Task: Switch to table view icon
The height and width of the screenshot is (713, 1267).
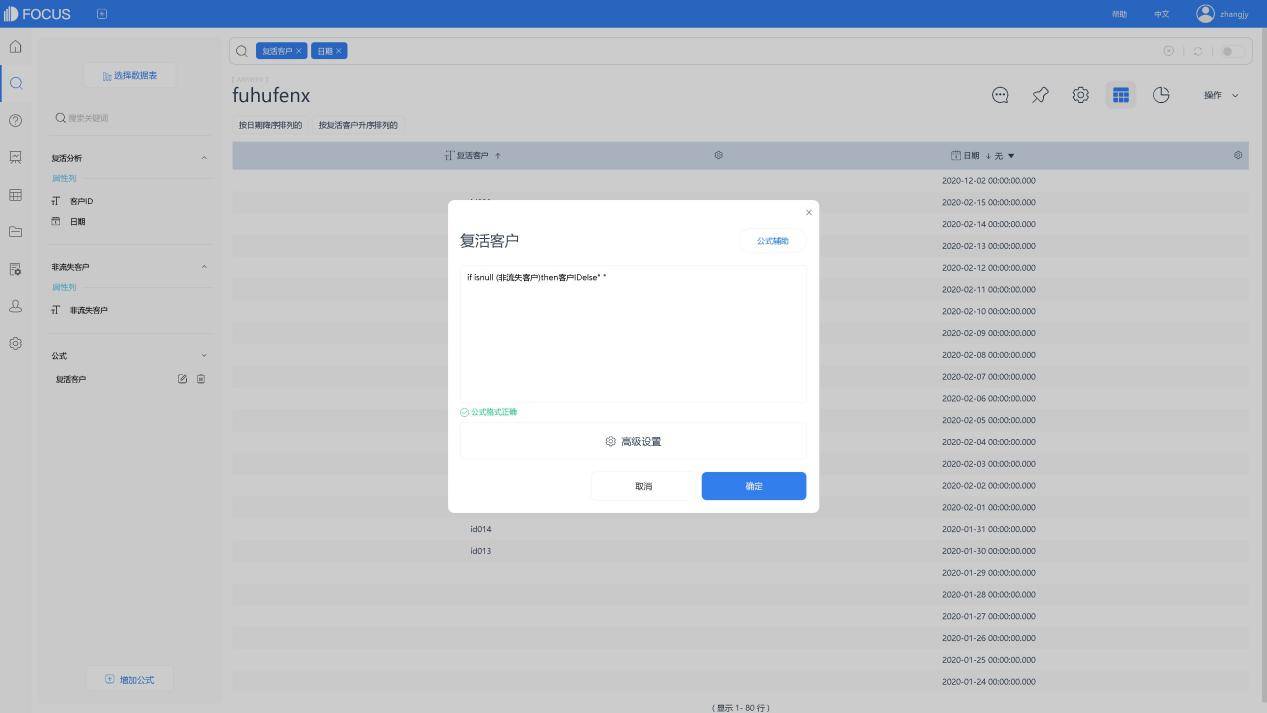Action: tap(1121, 95)
